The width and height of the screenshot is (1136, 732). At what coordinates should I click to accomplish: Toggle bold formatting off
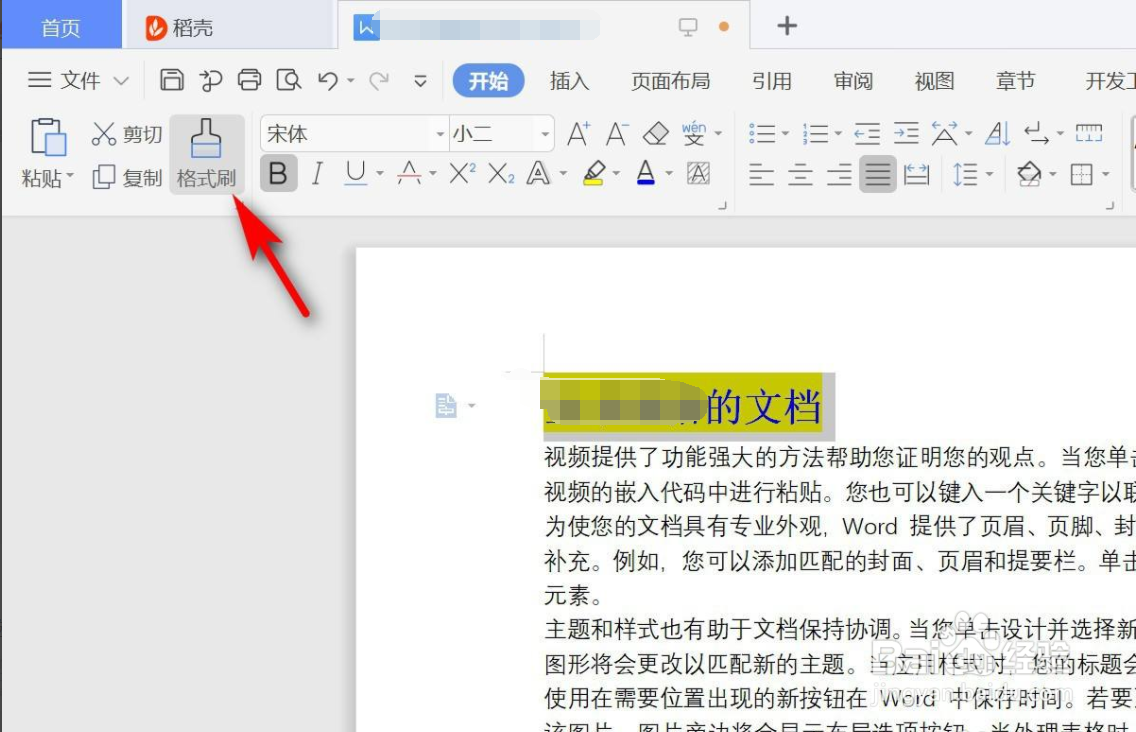click(277, 173)
